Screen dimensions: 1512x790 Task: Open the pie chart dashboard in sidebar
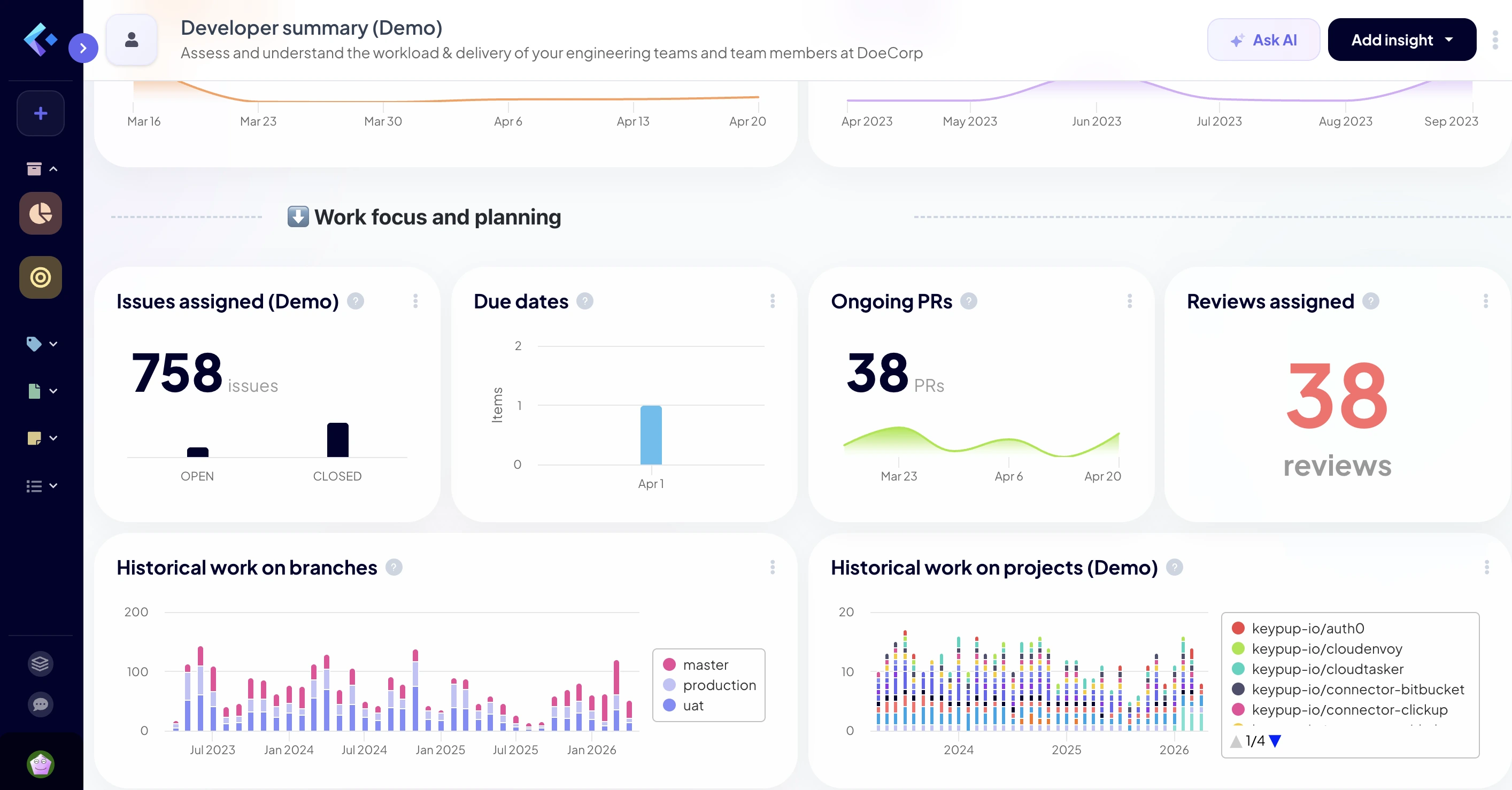click(41, 213)
